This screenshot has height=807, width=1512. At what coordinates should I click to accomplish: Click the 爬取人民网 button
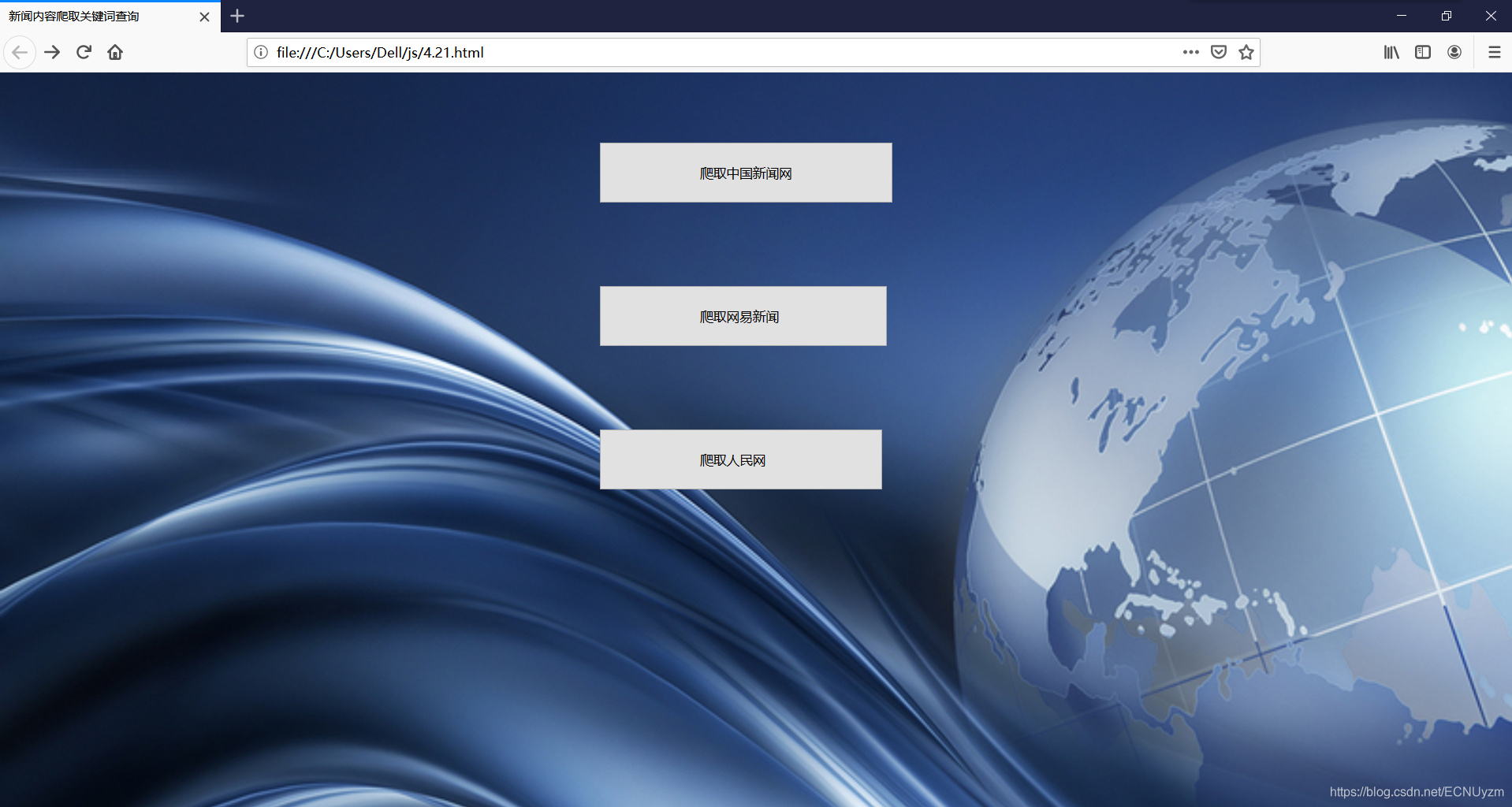[x=740, y=459]
